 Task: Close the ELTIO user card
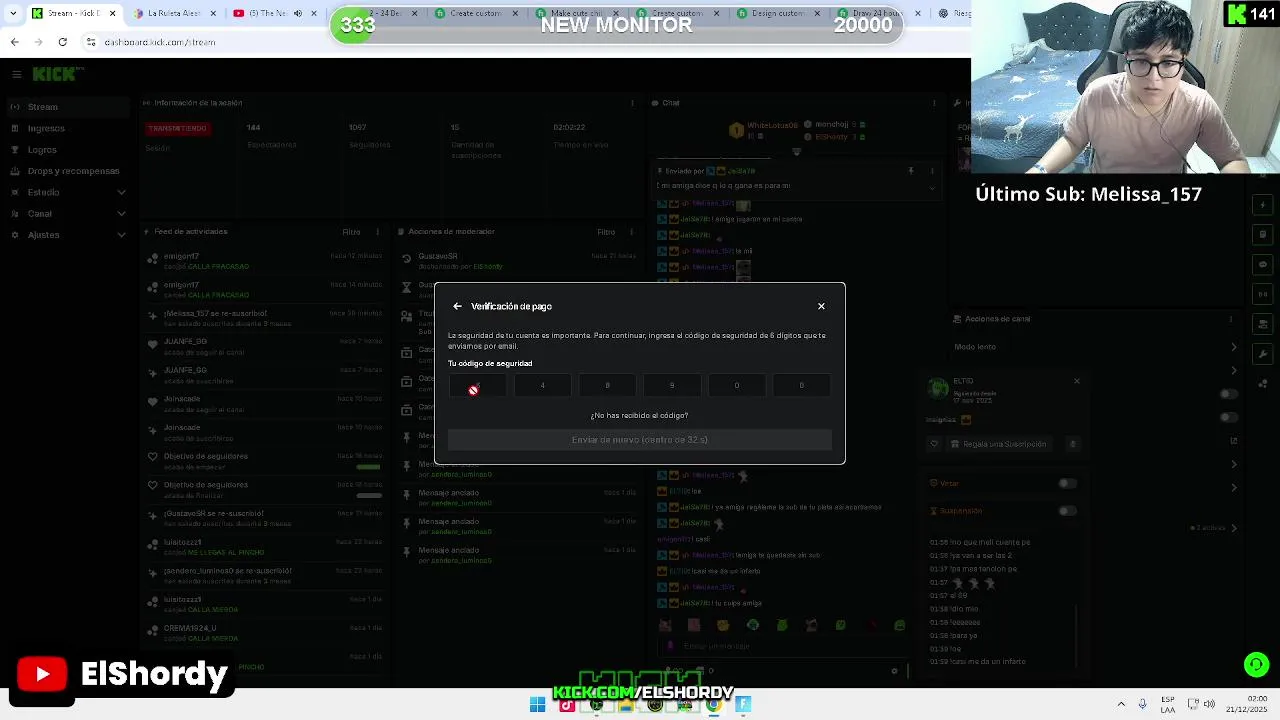coord(1077,381)
